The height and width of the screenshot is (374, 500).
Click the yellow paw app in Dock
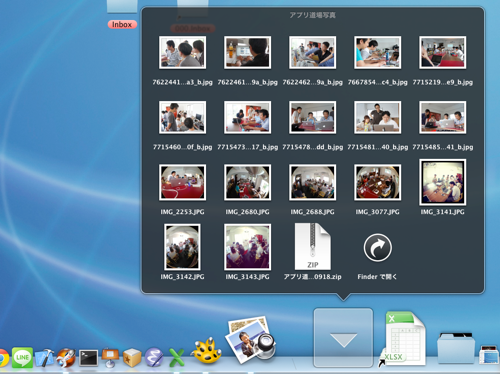click(206, 351)
